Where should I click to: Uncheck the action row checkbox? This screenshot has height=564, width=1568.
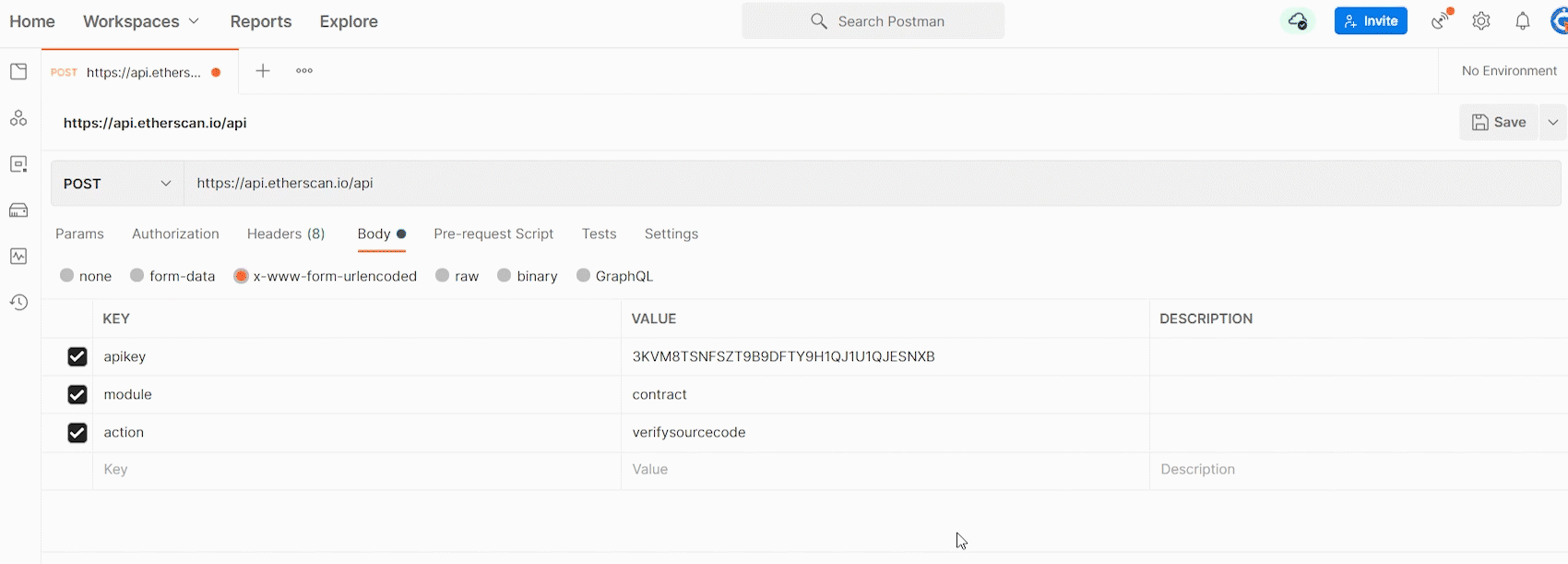point(77,432)
